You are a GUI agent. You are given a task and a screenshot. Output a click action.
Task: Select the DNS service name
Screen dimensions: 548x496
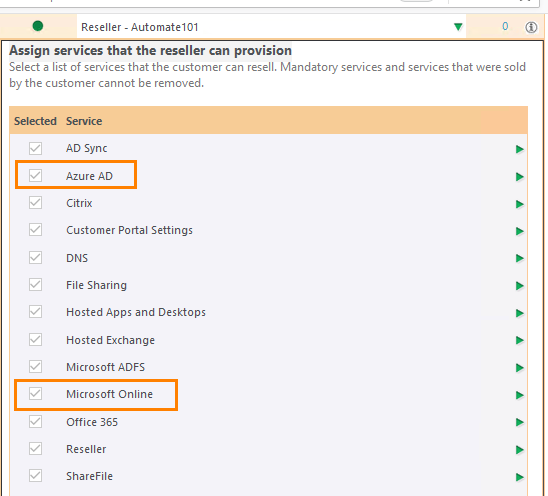coord(77,258)
